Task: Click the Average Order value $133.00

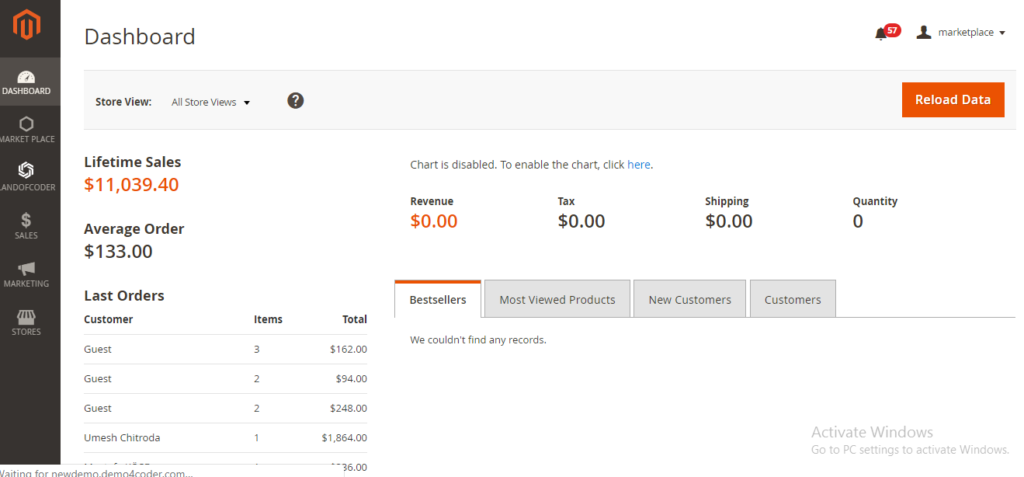Action: pyautogui.click(x=118, y=252)
